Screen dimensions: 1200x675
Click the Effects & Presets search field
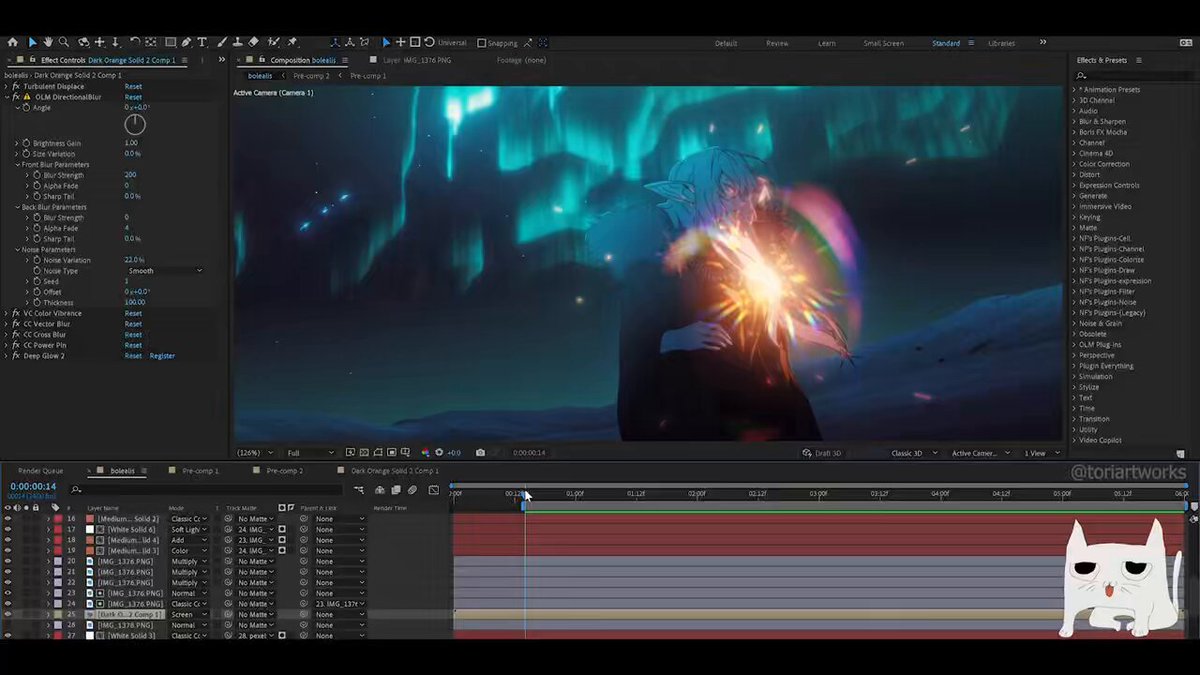point(1135,75)
